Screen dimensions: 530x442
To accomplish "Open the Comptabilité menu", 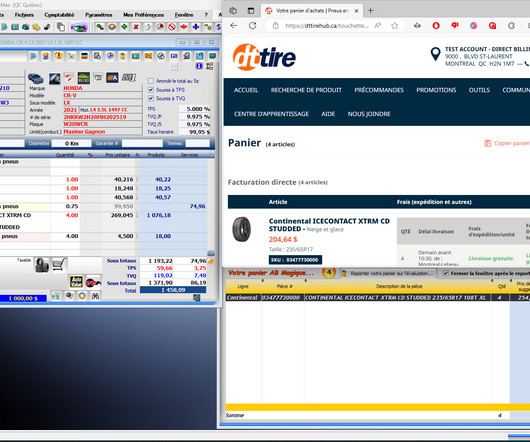I will (59, 15).
